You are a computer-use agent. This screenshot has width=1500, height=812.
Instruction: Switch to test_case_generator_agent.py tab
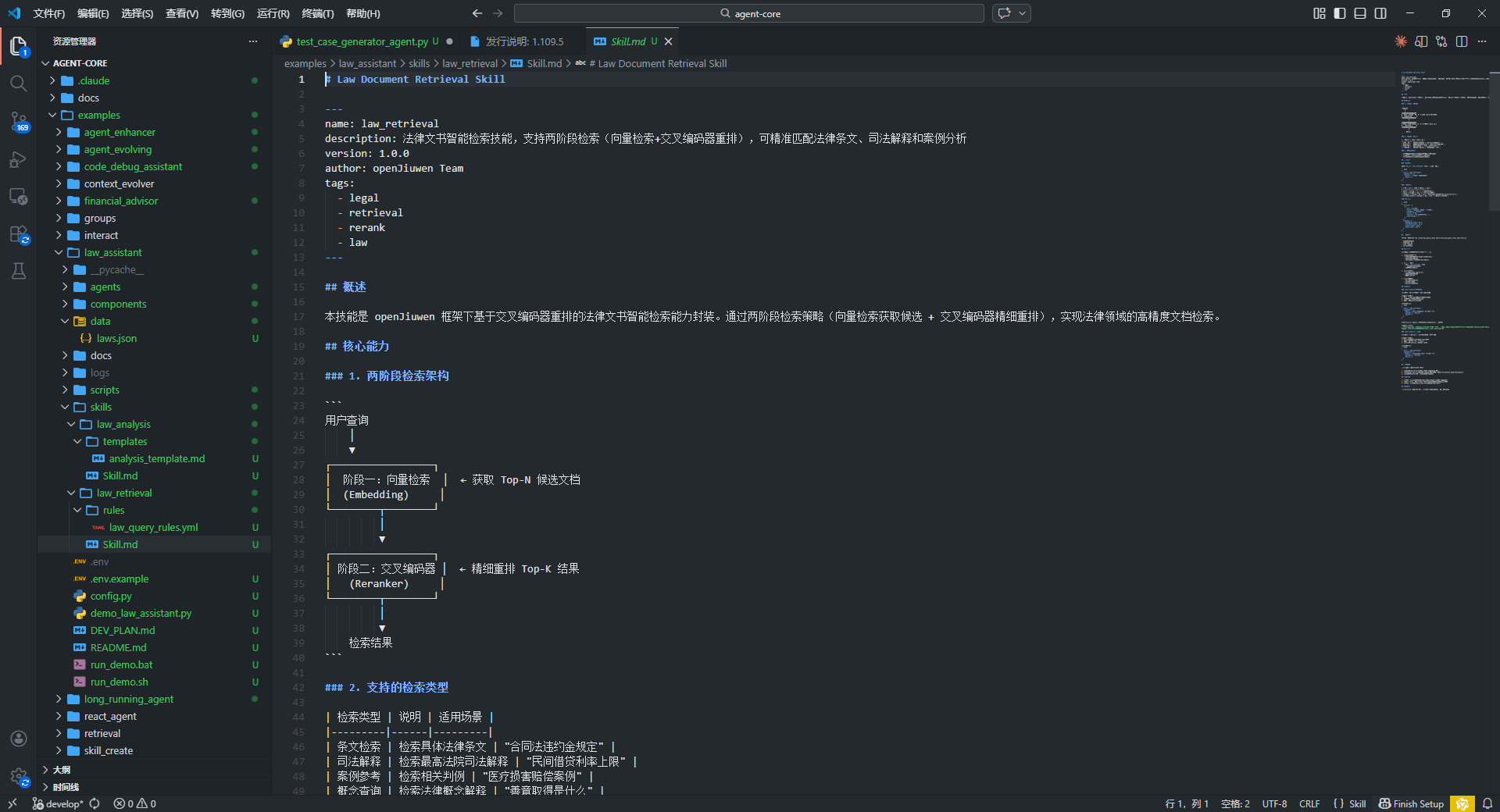pyautogui.click(x=362, y=41)
